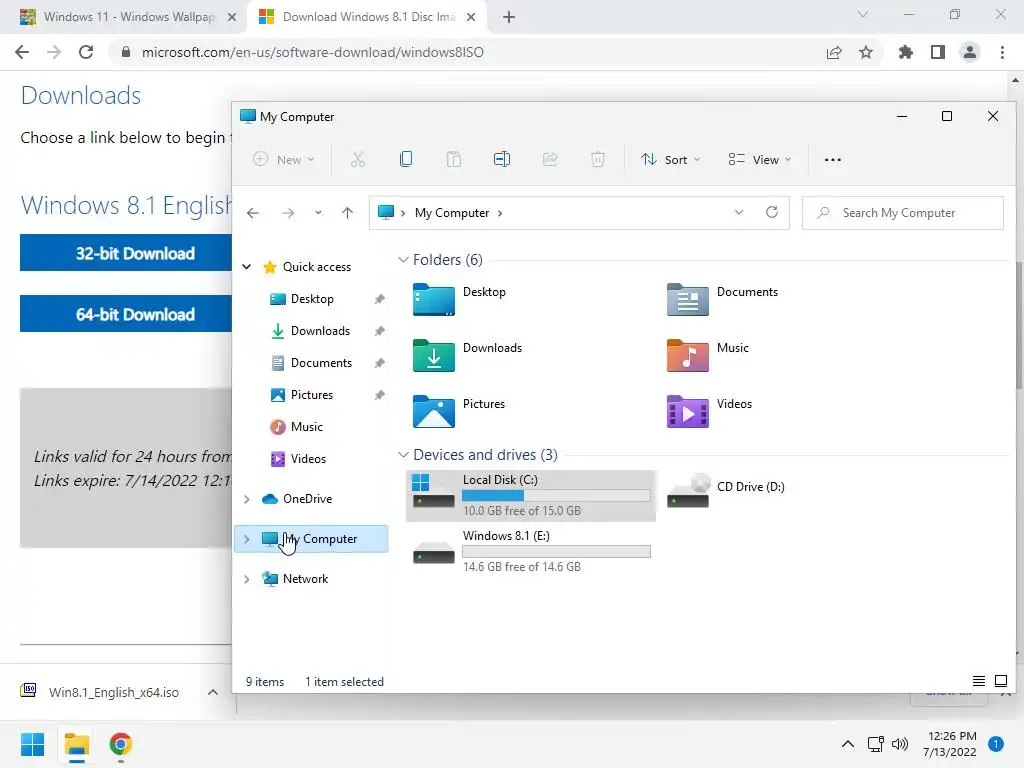Select Downloads in Quick access
This screenshot has width=1024, height=768.
(x=320, y=330)
